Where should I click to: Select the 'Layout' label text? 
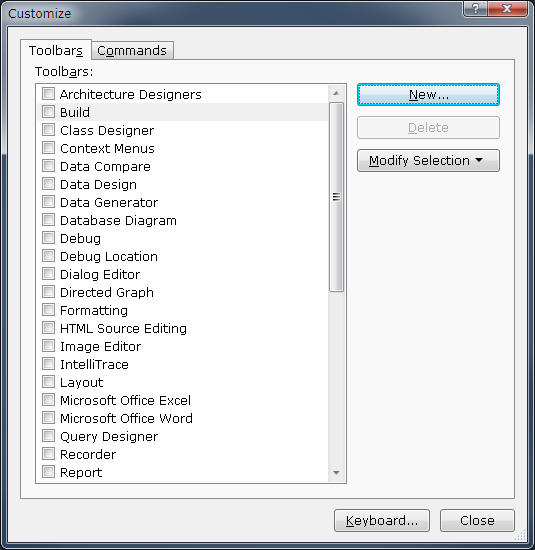coord(81,383)
